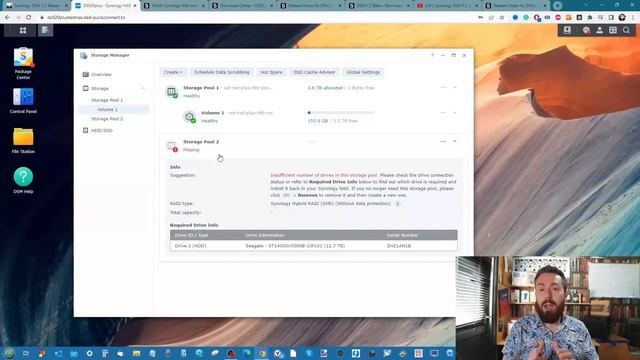This screenshot has width=640, height=360.
Task: Go back in browser
Action: [7, 18]
